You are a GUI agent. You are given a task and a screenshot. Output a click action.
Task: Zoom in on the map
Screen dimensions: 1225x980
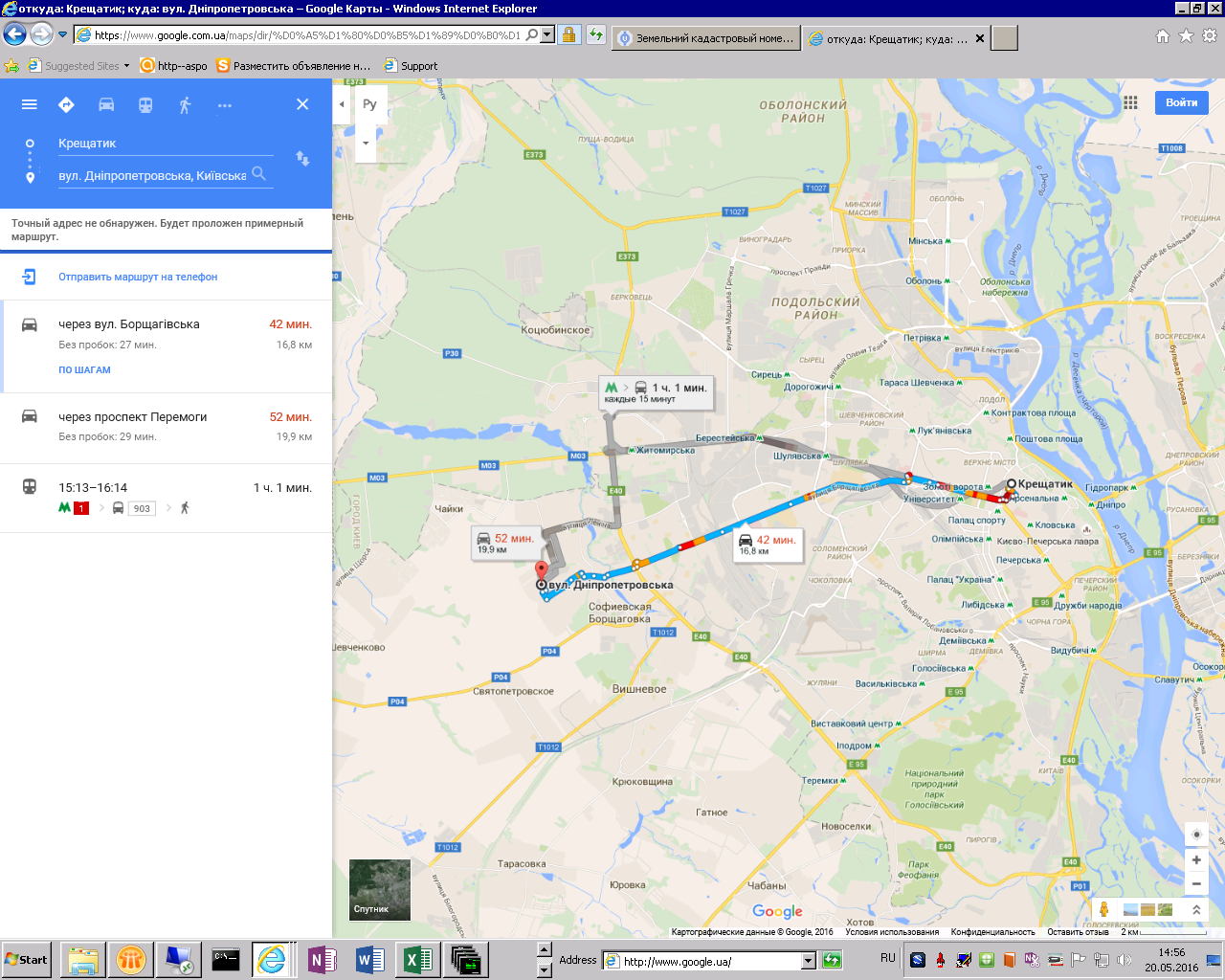coord(1196,859)
